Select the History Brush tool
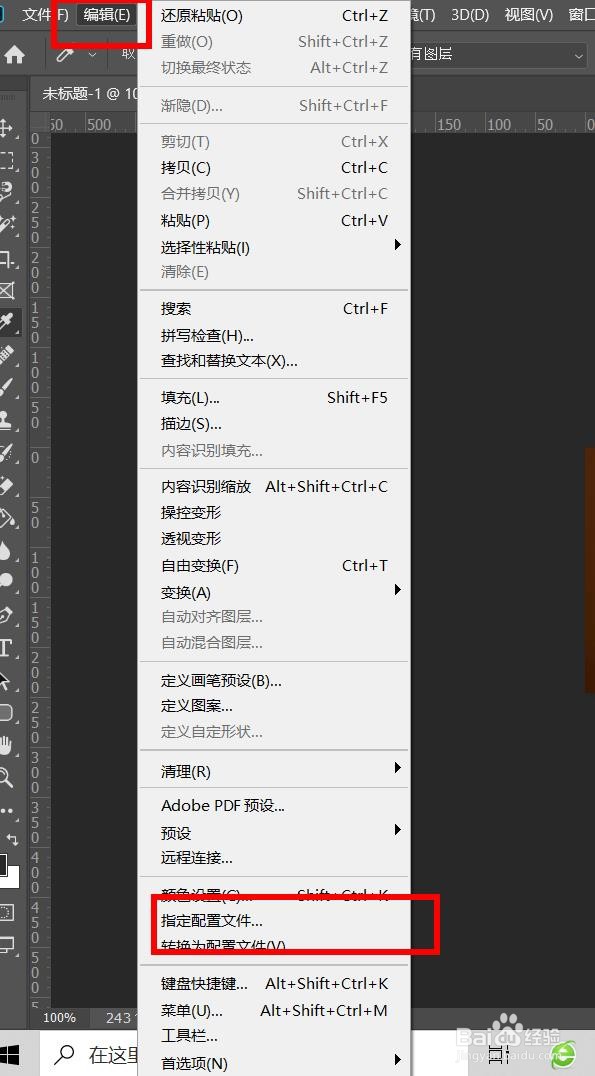 pyautogui.click(x=6, y=452)
